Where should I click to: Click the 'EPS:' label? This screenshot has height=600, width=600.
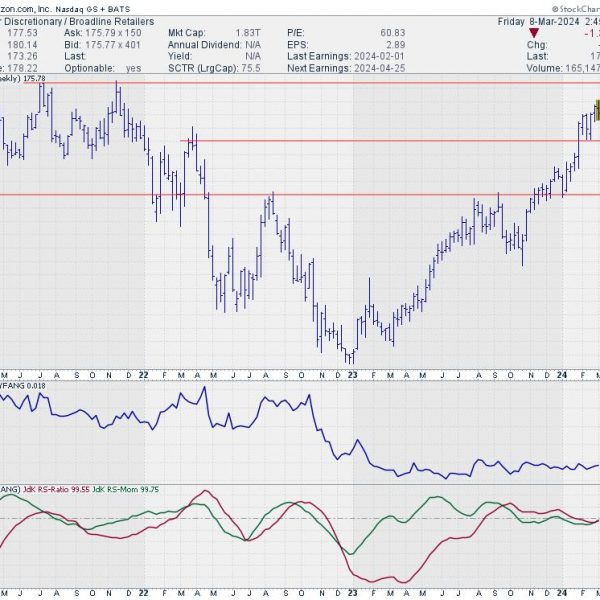pos(298,45)
